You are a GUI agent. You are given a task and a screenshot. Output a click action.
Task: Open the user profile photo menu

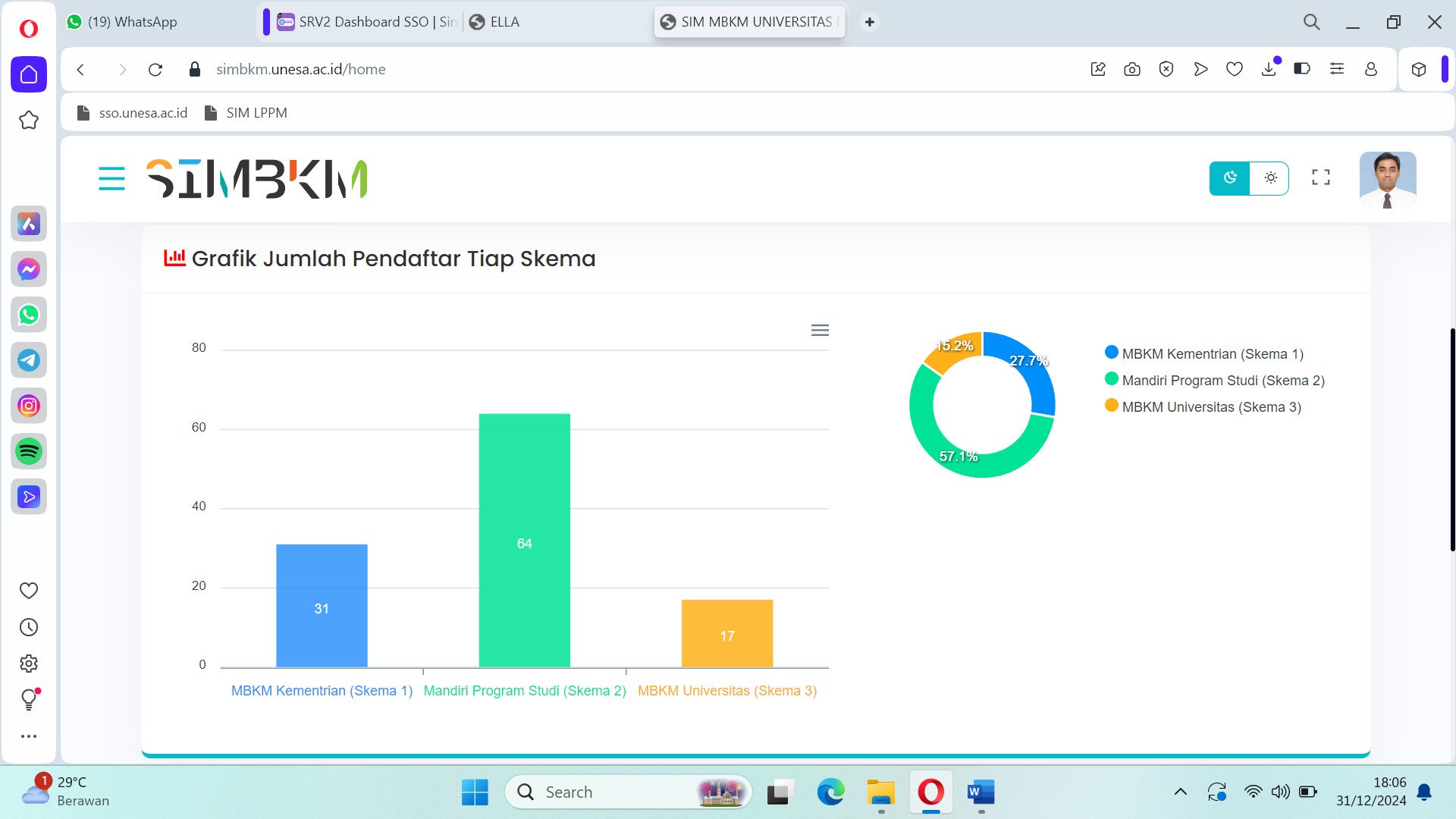point(1387,180)
